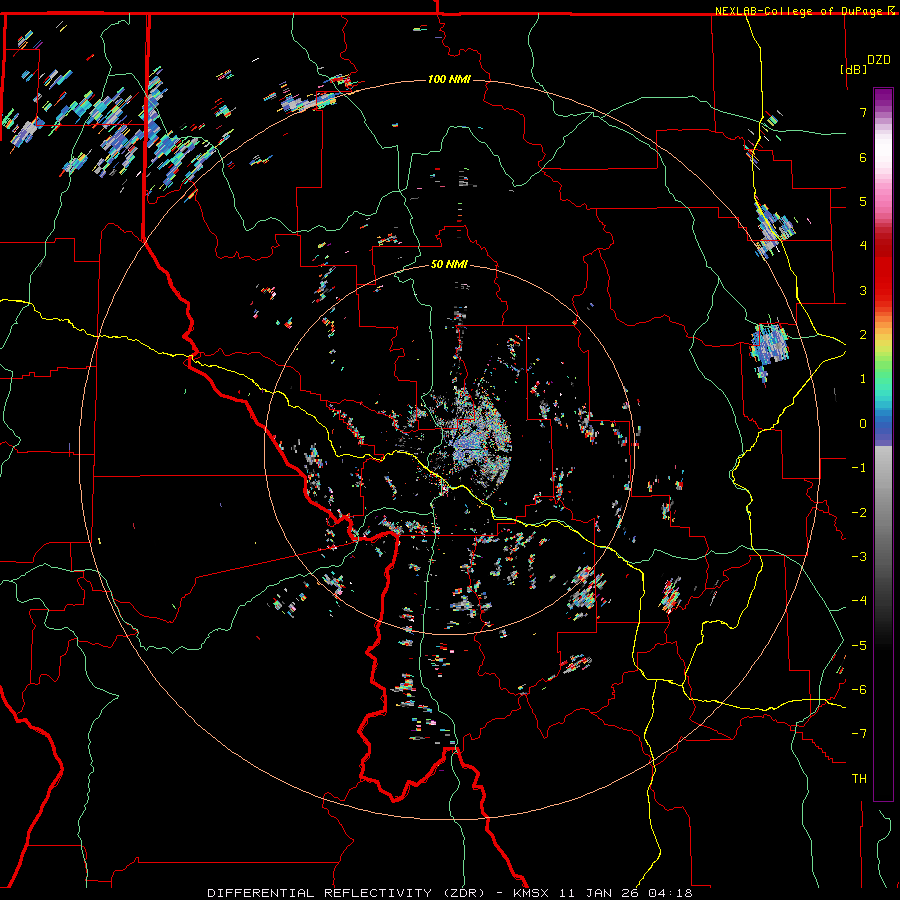Screen dimensions: 900x900
Task: Pick the -6 label on the scale
Action: coord(859,690)
